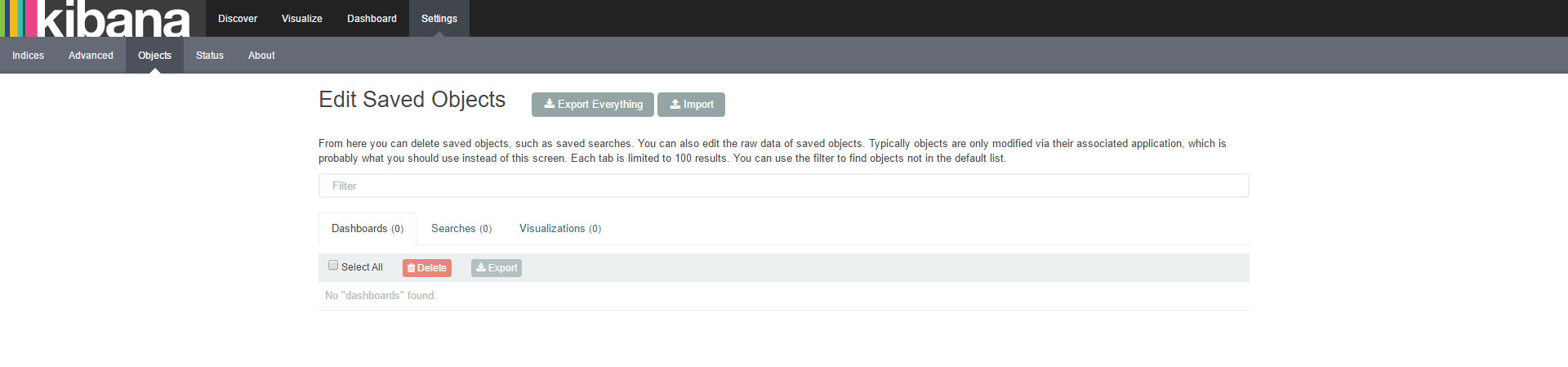Click the Select All label text
This screenshot has height=367, width=1568.
(362, 267)
